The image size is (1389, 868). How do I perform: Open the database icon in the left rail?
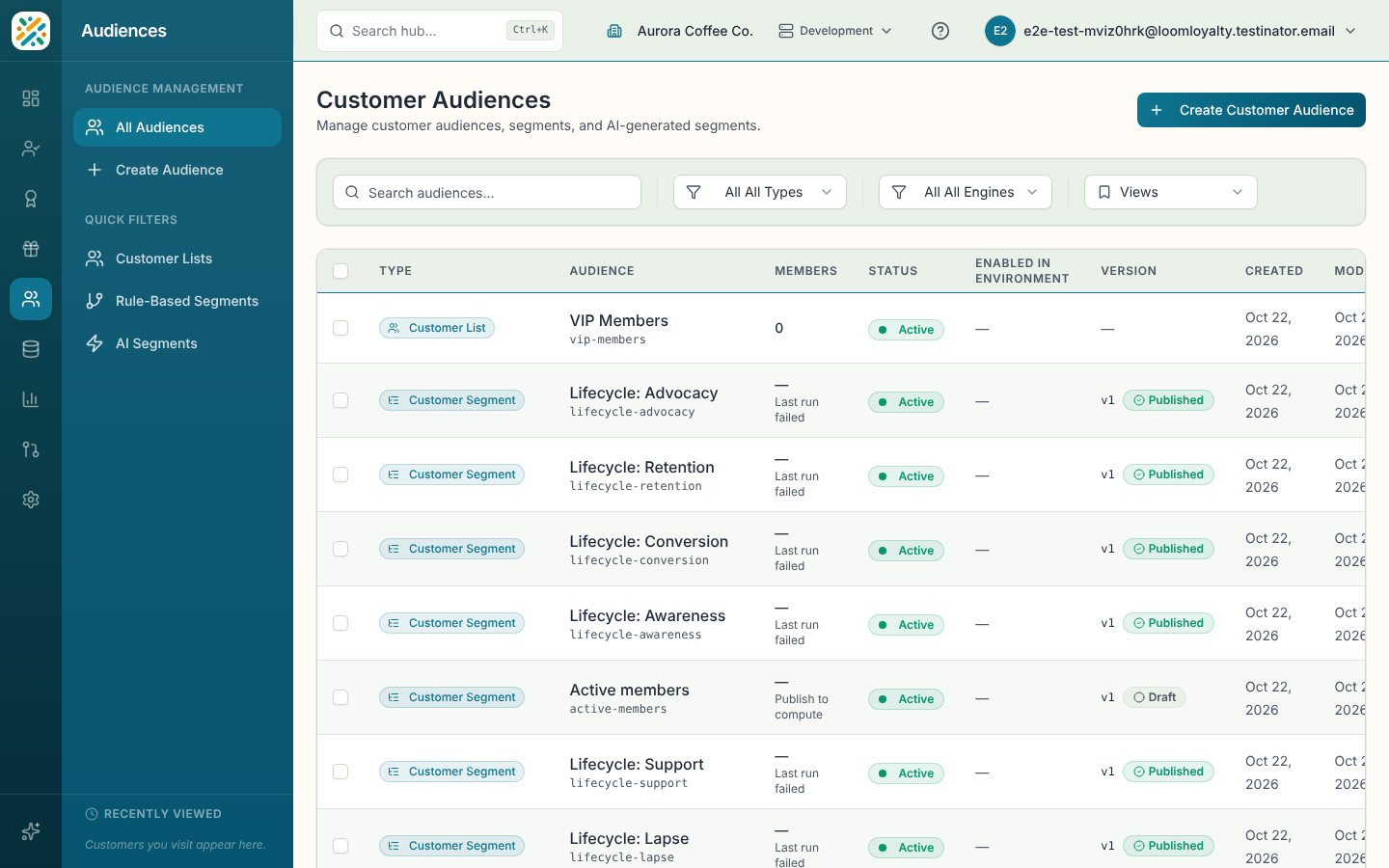tap(31, 349)
